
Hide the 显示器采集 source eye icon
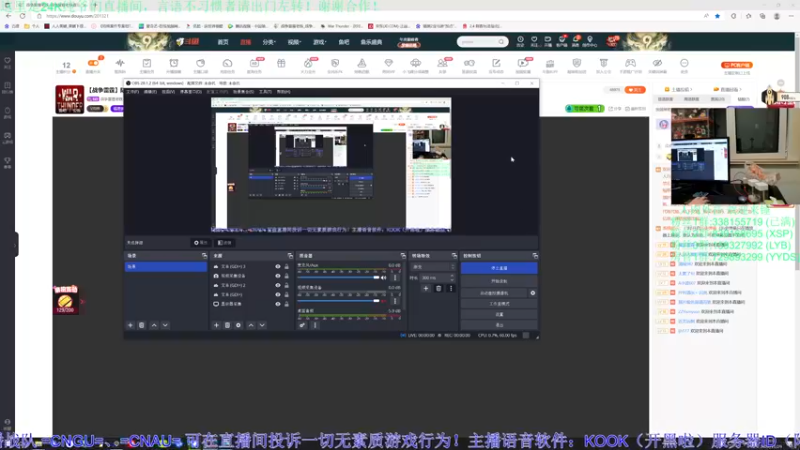(x=278, y=304)
